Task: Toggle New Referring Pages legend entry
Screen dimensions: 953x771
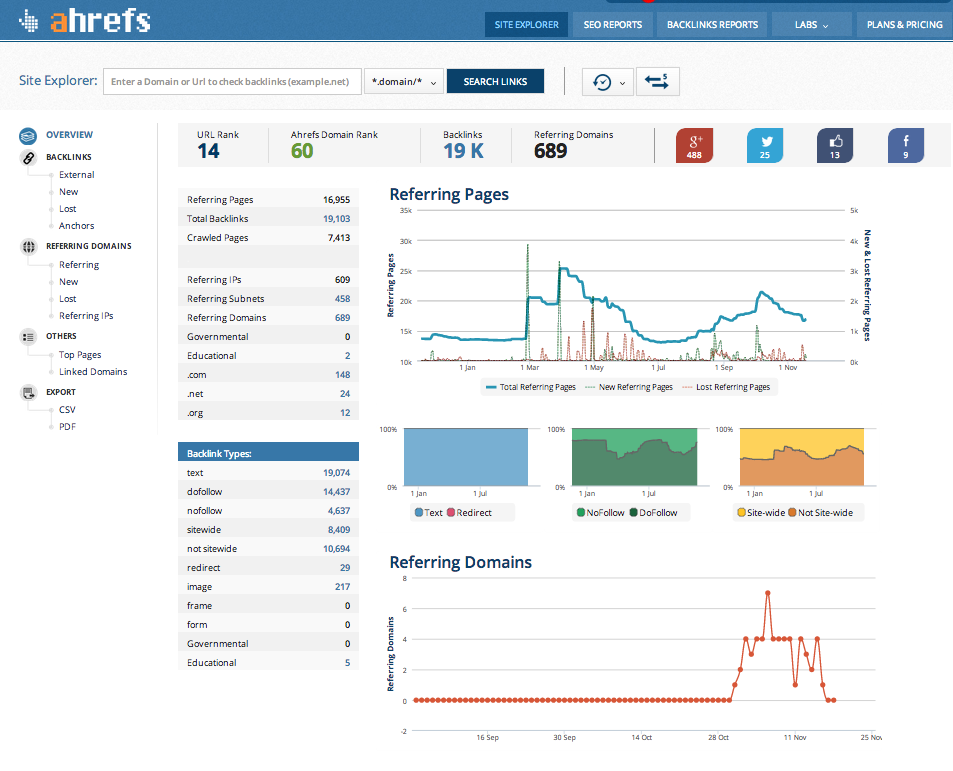Action: [x=628, y=387]
